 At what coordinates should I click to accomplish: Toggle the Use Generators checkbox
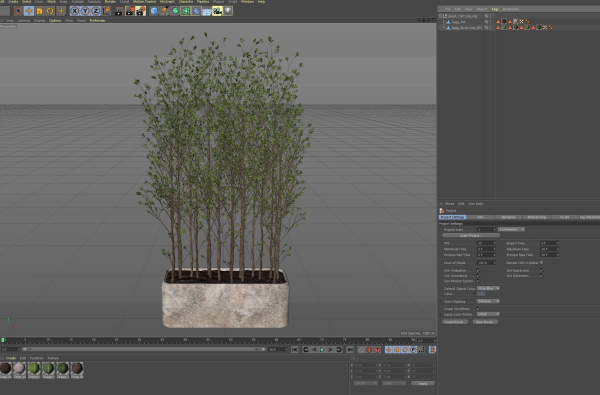pyautogui.click(x=478, y=276)
